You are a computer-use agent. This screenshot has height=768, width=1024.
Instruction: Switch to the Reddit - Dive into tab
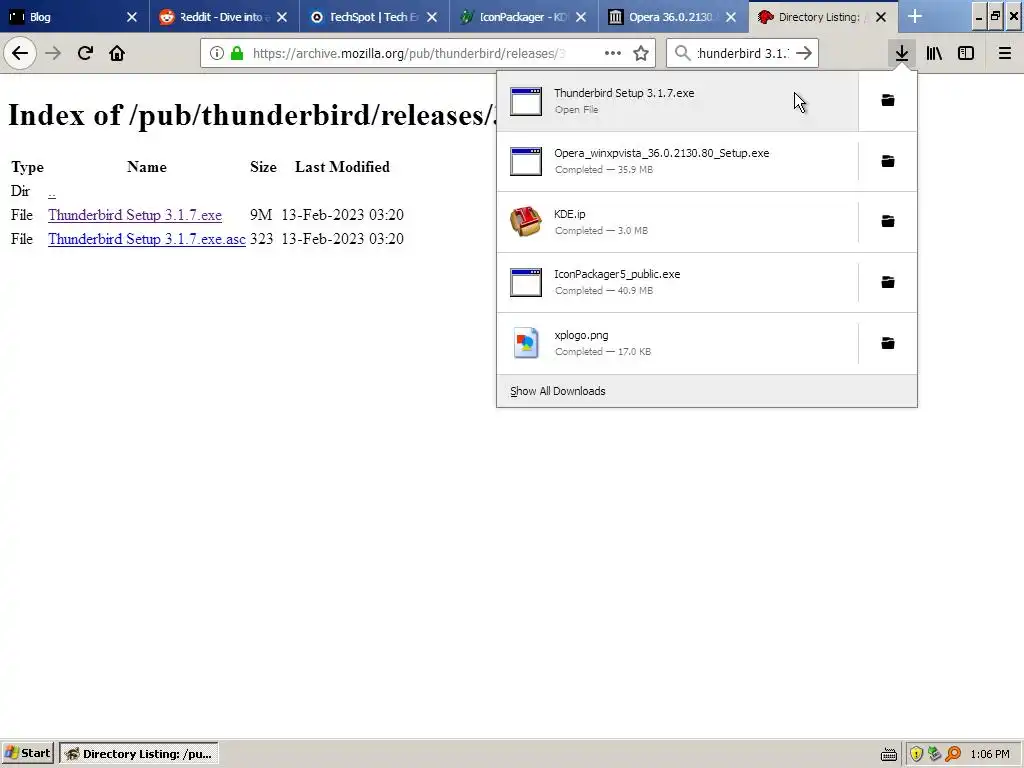coord(224,17)
